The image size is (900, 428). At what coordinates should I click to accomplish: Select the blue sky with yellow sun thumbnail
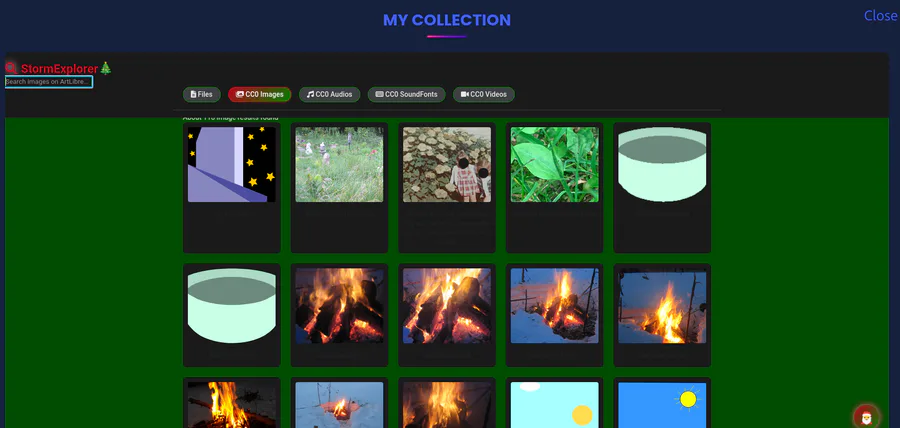pyautogui.click(x=662, y=405)
